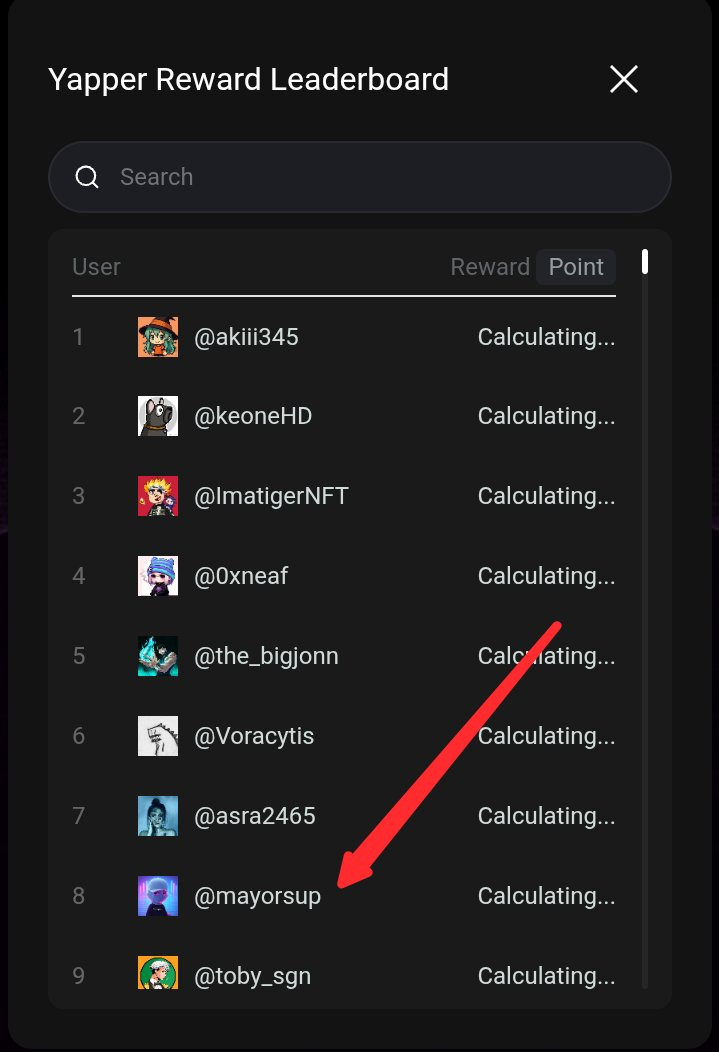Click @Voracytis's sketch avatar icon
The image size is (719, 1052).
(158, 736)
